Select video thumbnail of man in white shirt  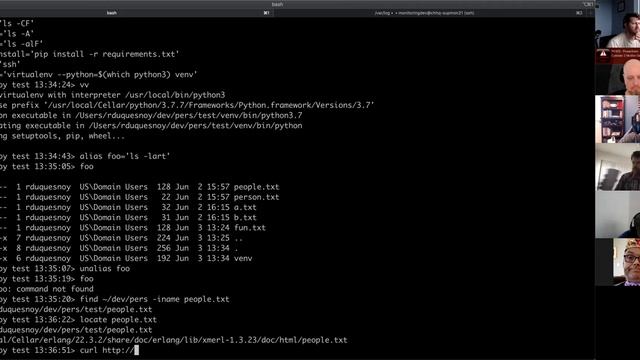618,24
